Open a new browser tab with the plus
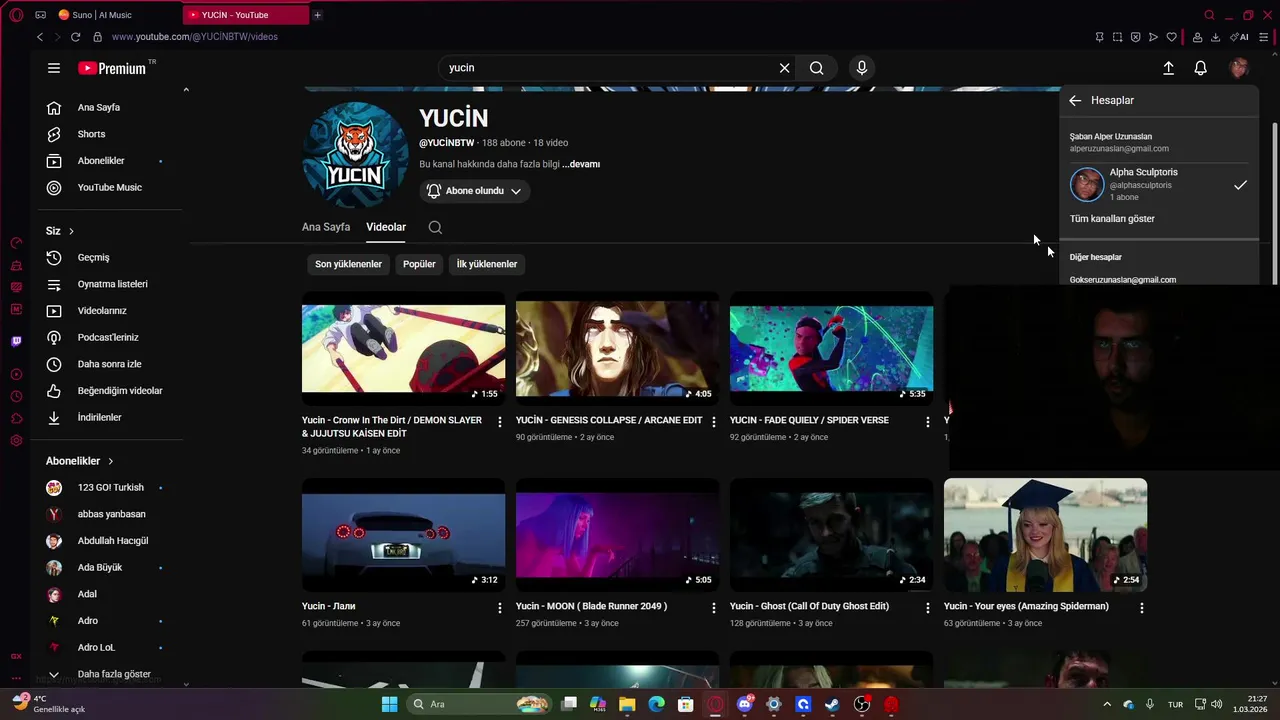The width and height of the screenshot is (1280, 720). 317,15
